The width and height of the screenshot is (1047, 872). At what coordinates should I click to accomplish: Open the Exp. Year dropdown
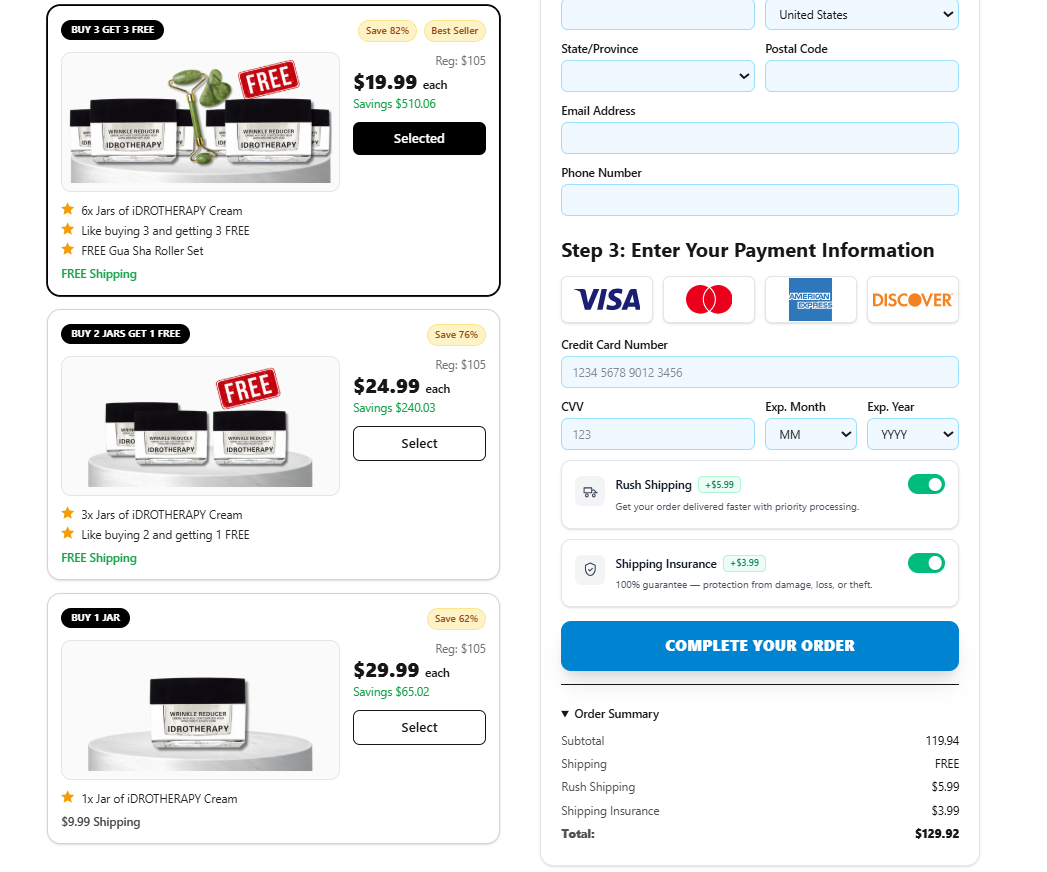click(912, 434)
